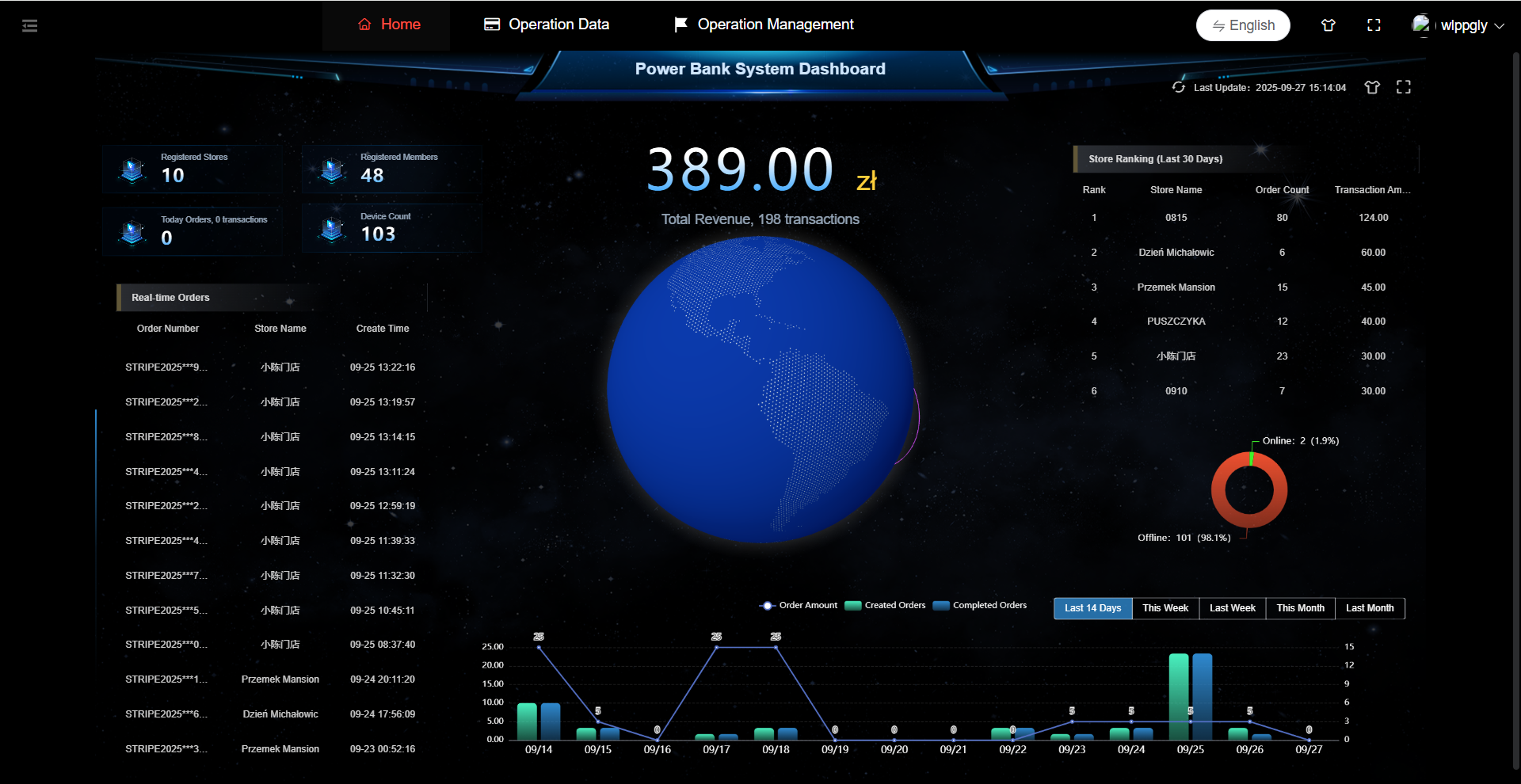Click the 09/25 created orders bar

coord(1179,697)
